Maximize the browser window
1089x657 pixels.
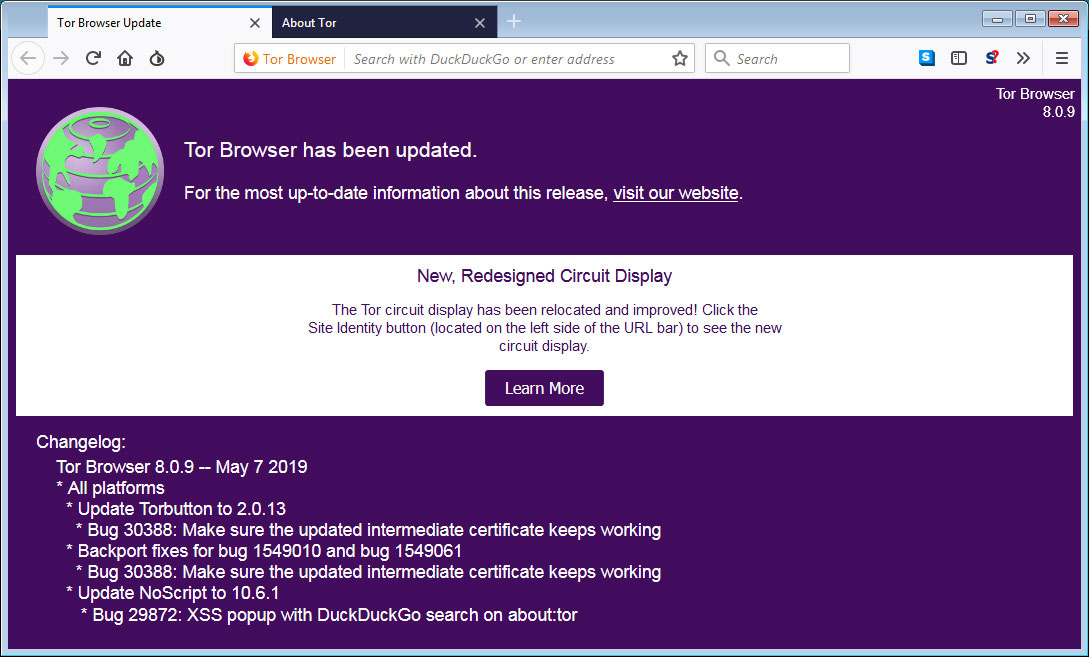(x=1030, y=19)
